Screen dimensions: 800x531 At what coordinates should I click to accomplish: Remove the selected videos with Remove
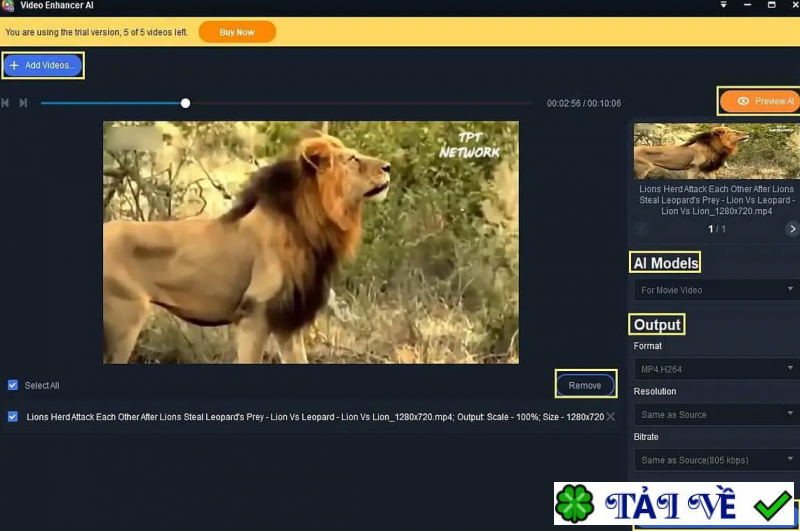585,385
